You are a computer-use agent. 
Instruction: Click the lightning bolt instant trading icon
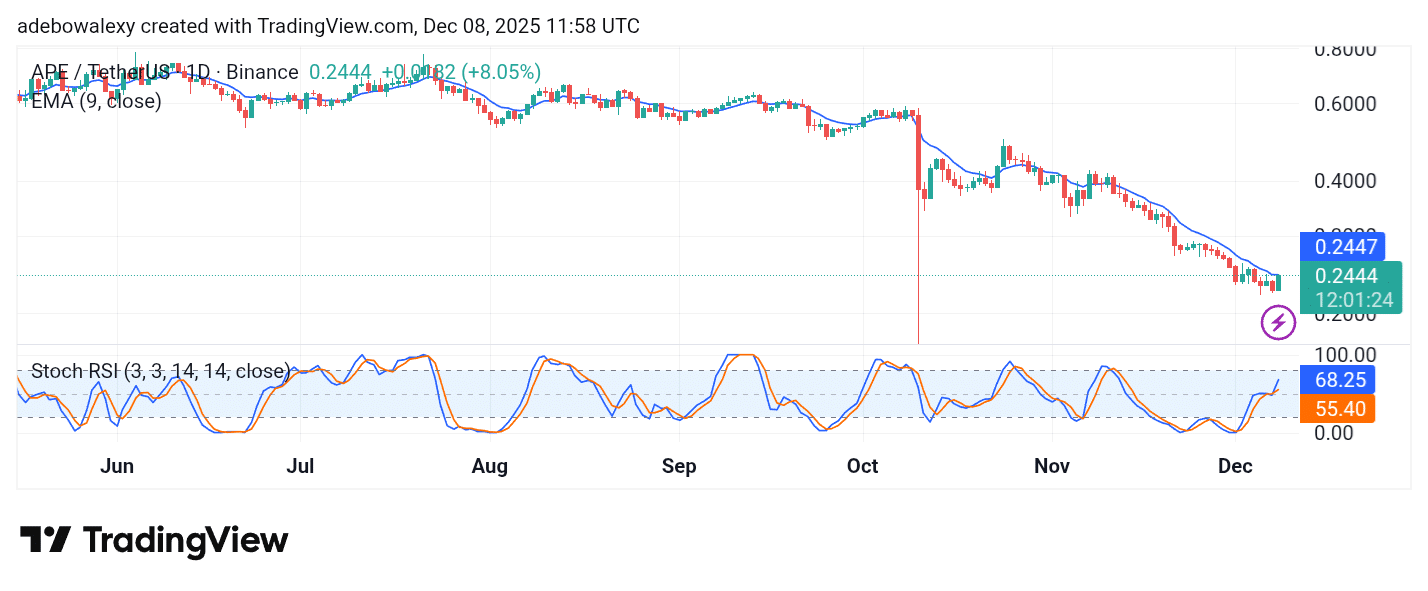tap(1277, 323)
